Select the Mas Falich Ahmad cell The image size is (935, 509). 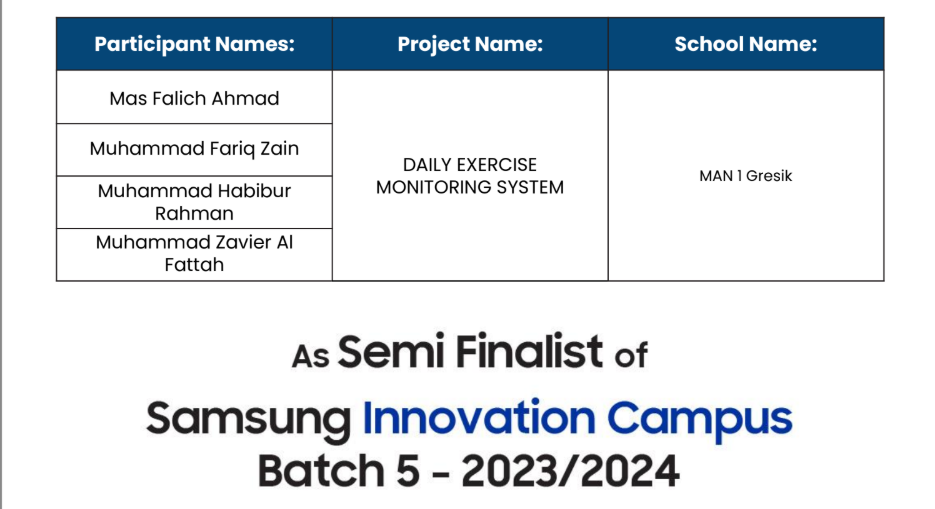(x=194, y=98)
